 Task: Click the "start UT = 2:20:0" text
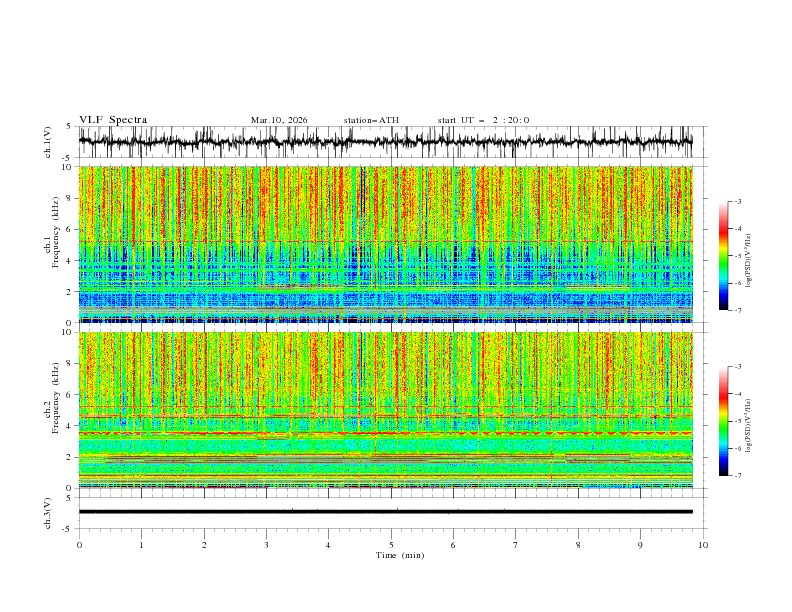pos(483,120)
